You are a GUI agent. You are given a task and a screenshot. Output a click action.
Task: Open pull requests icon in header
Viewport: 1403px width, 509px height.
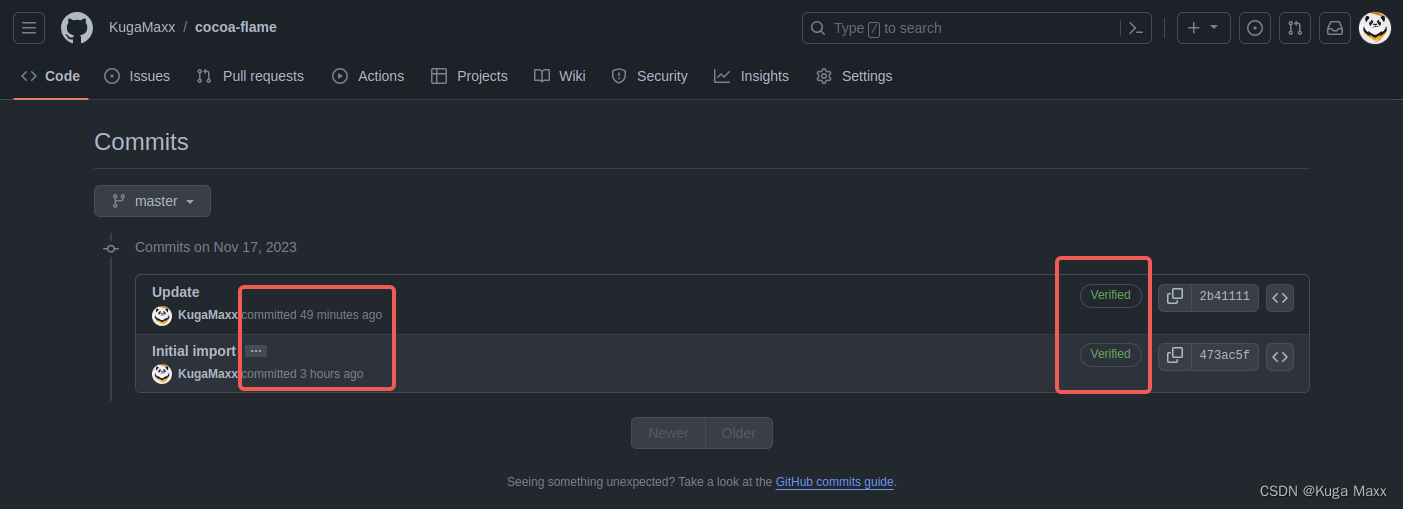[1295, 28]
